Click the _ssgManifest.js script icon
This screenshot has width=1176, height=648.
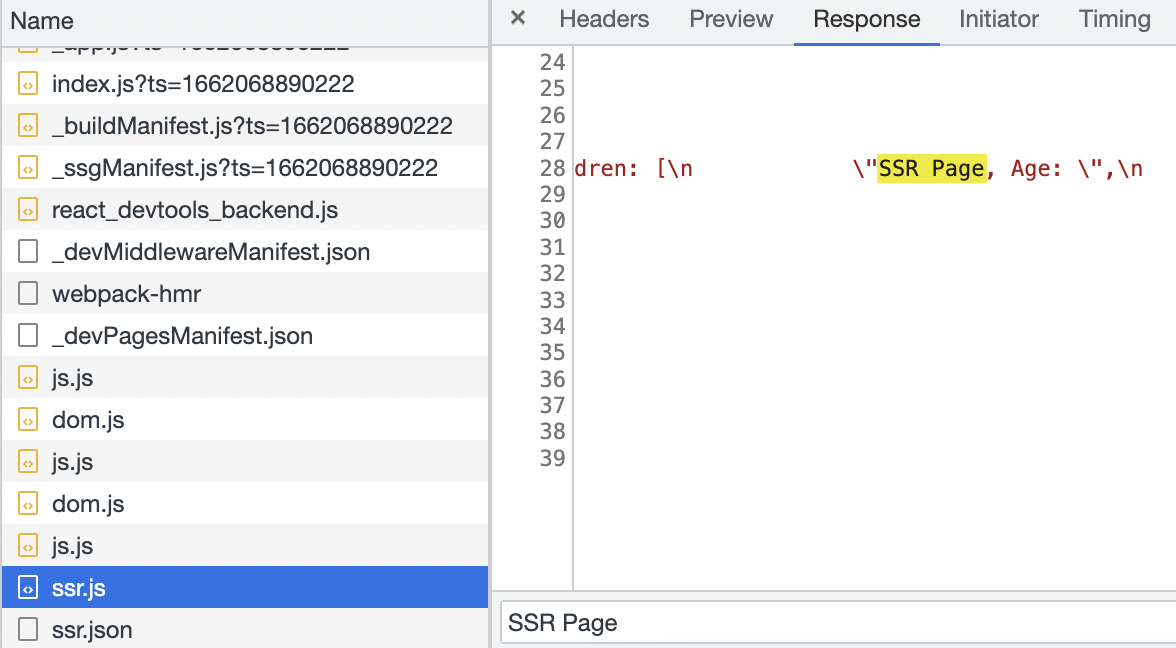[x=29, y=168]
